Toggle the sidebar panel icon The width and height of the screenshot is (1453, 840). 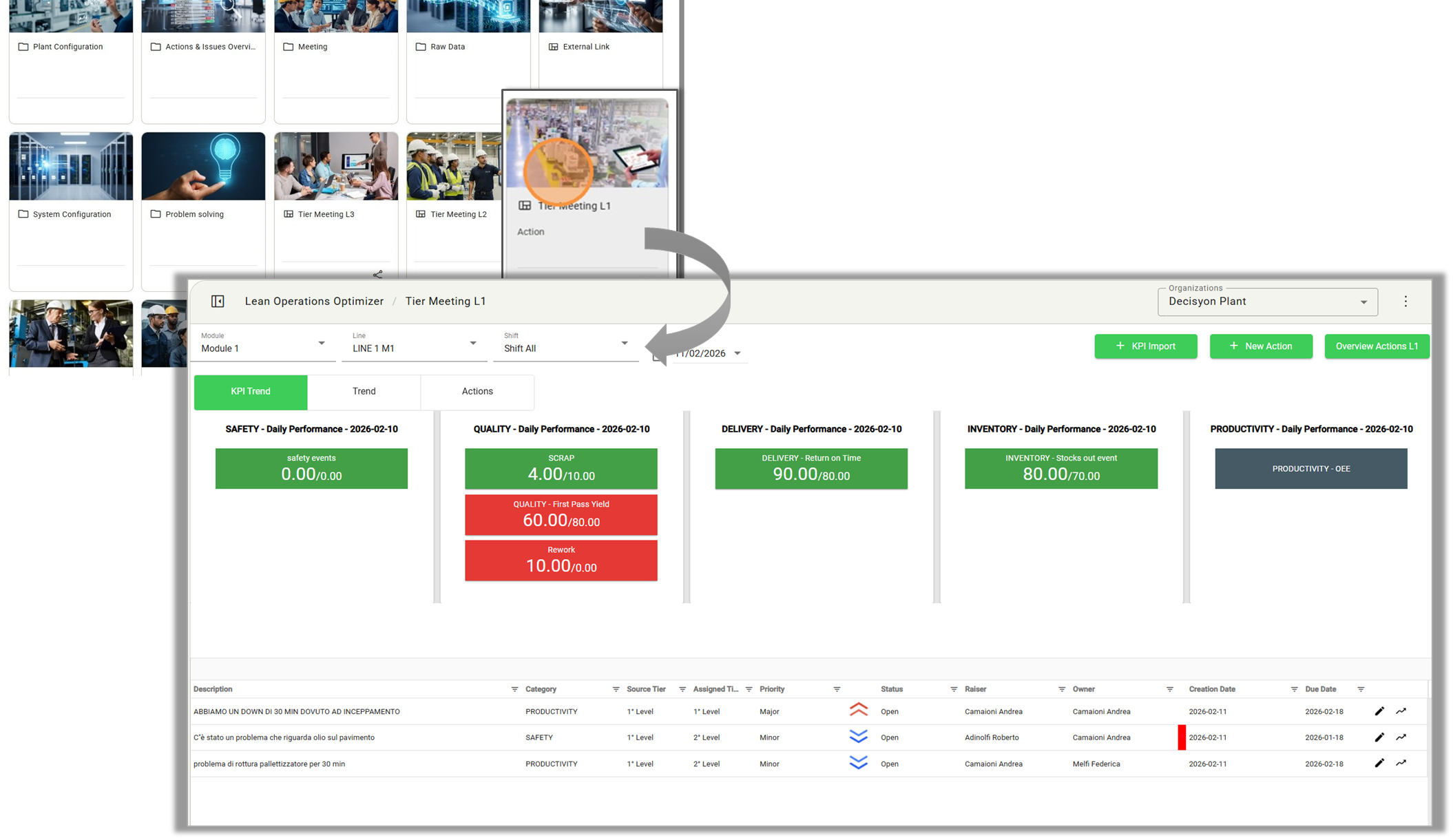click(x=218, y=301)
